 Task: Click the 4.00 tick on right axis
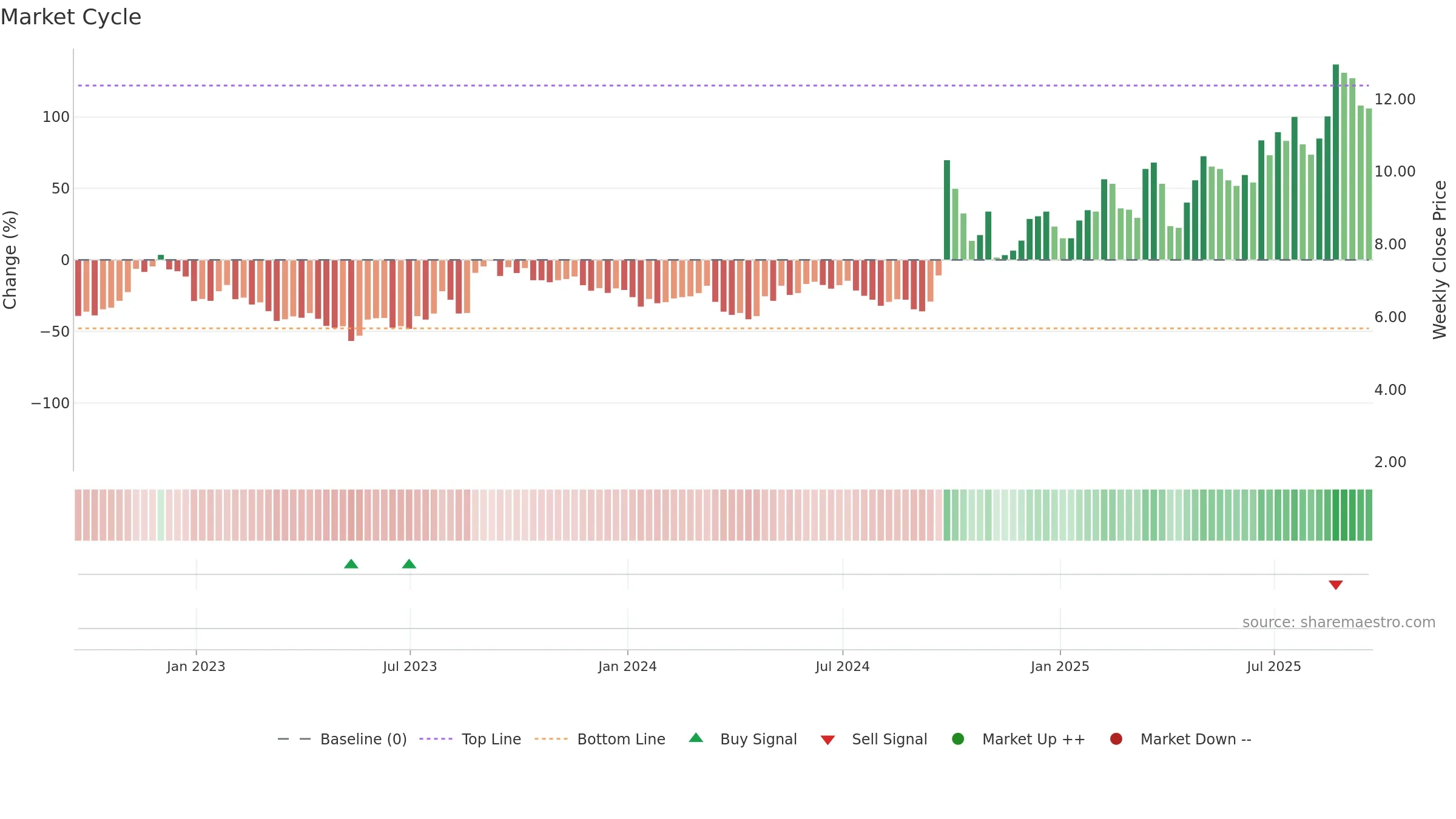[1390, 389]
